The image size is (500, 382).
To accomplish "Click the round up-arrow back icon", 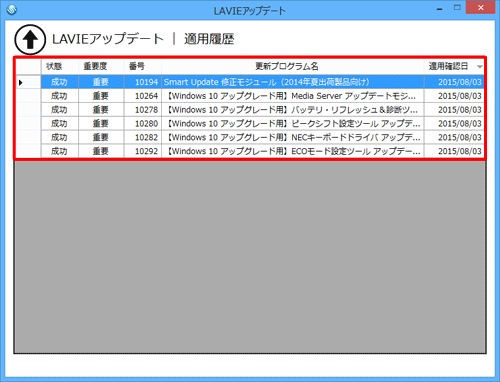I will [x=30, y=39].
